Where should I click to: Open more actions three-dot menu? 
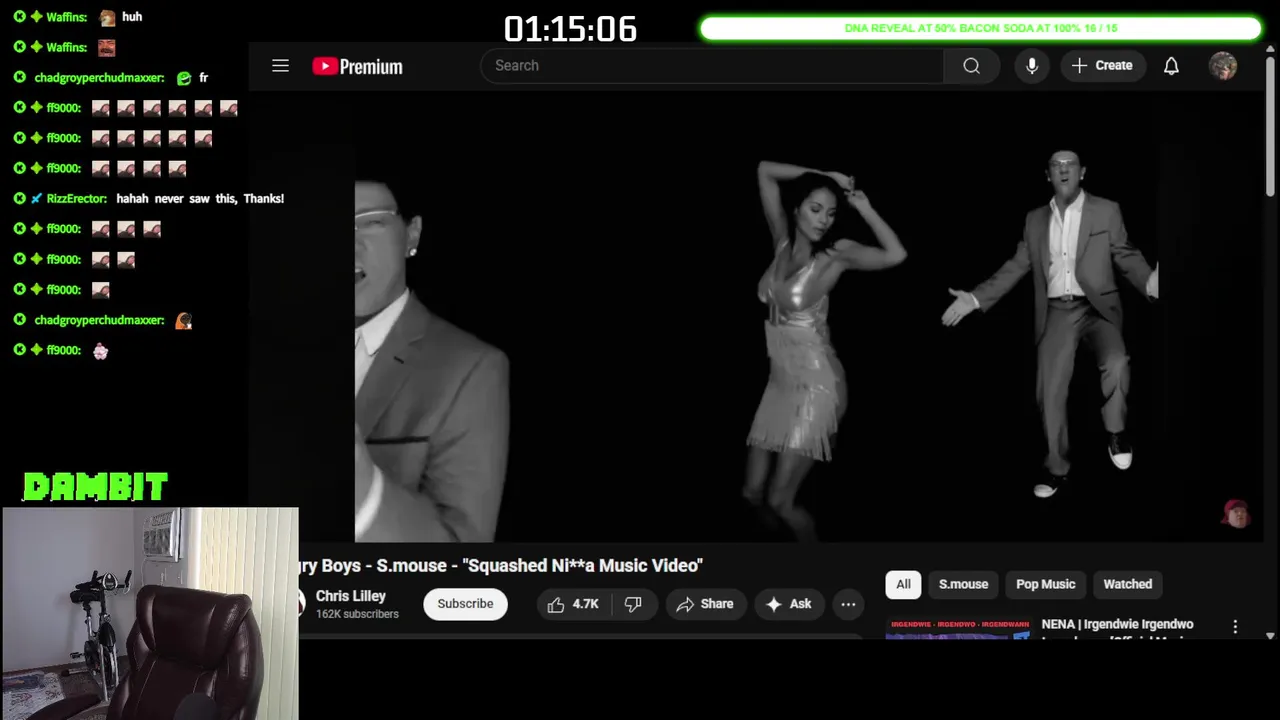pos(848,604)
